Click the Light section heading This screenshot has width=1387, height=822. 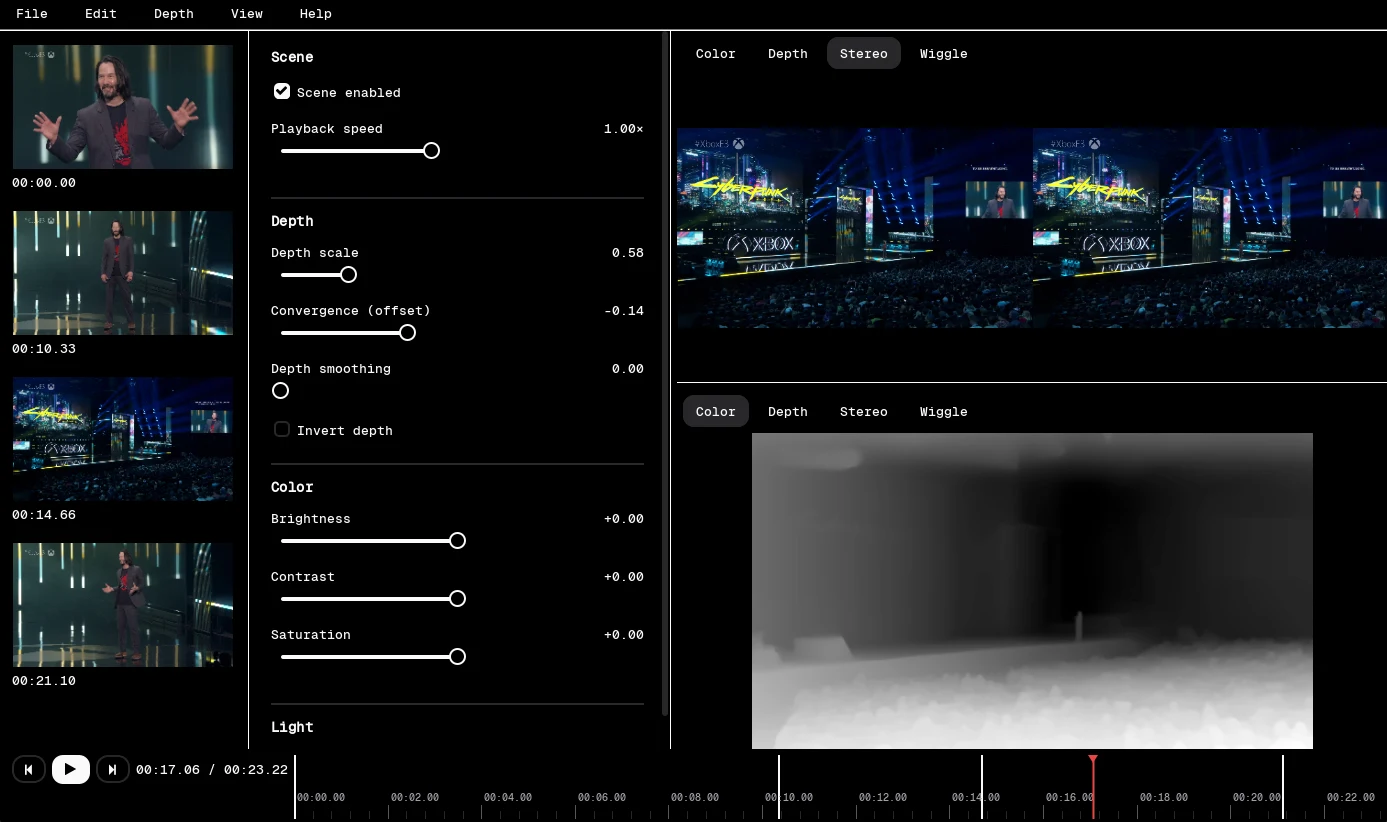coord(292,727)
